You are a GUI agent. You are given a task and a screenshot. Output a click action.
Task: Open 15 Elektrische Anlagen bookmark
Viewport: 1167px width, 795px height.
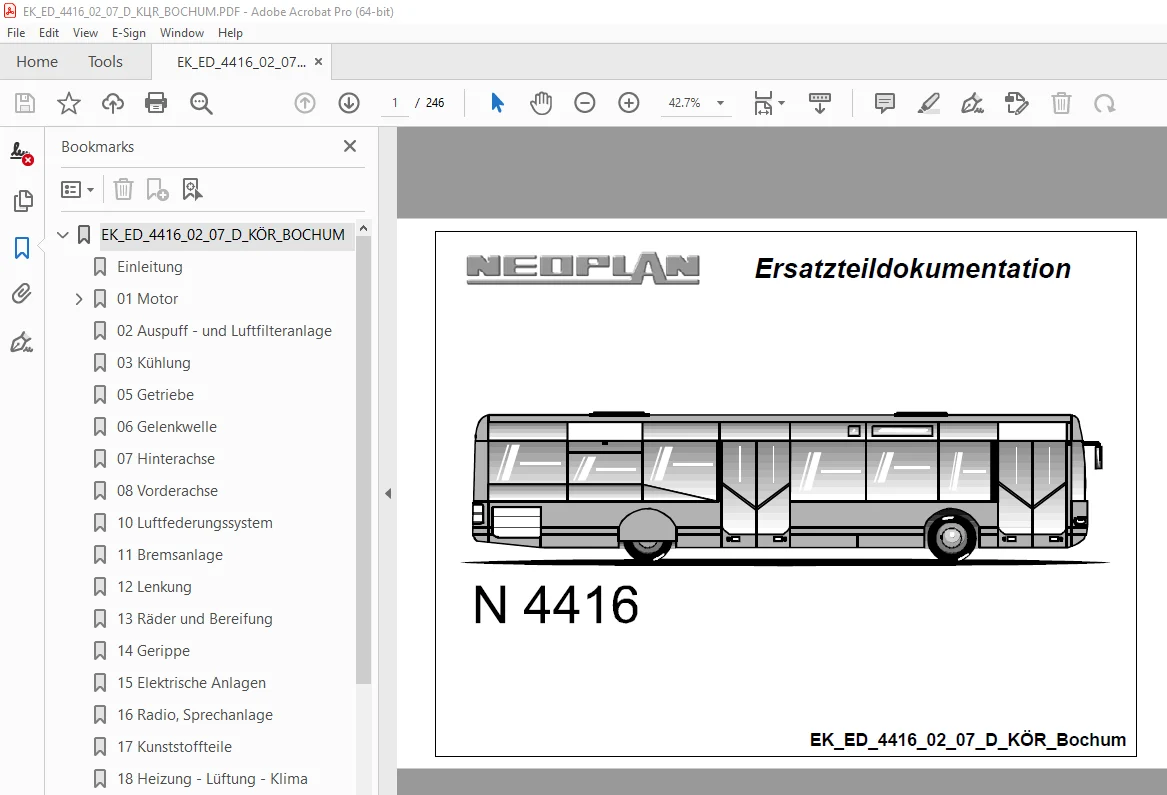point(191,683)
